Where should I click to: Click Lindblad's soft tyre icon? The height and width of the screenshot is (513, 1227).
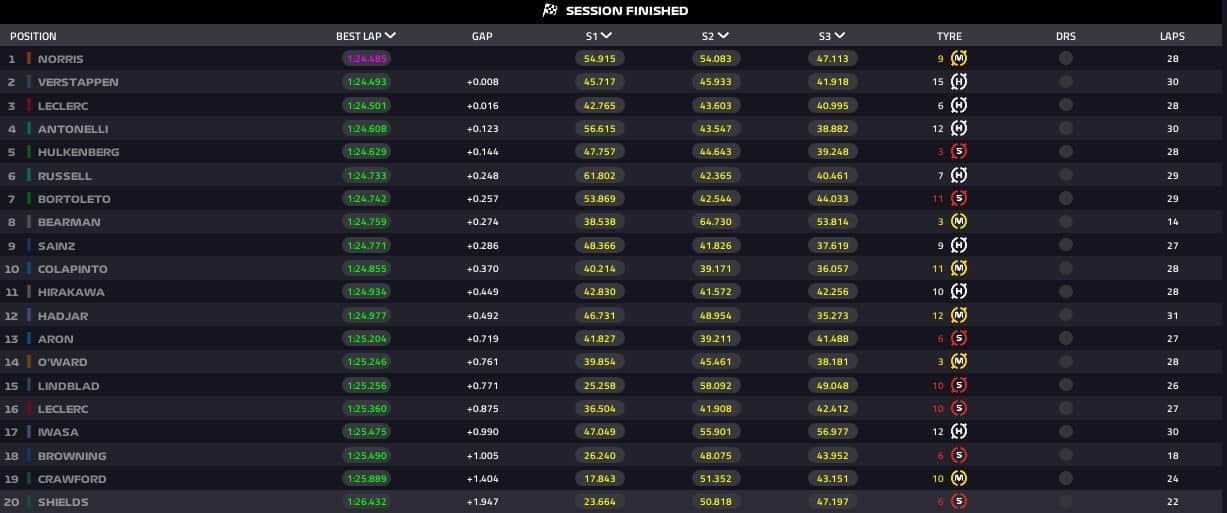tap(958, 386)
